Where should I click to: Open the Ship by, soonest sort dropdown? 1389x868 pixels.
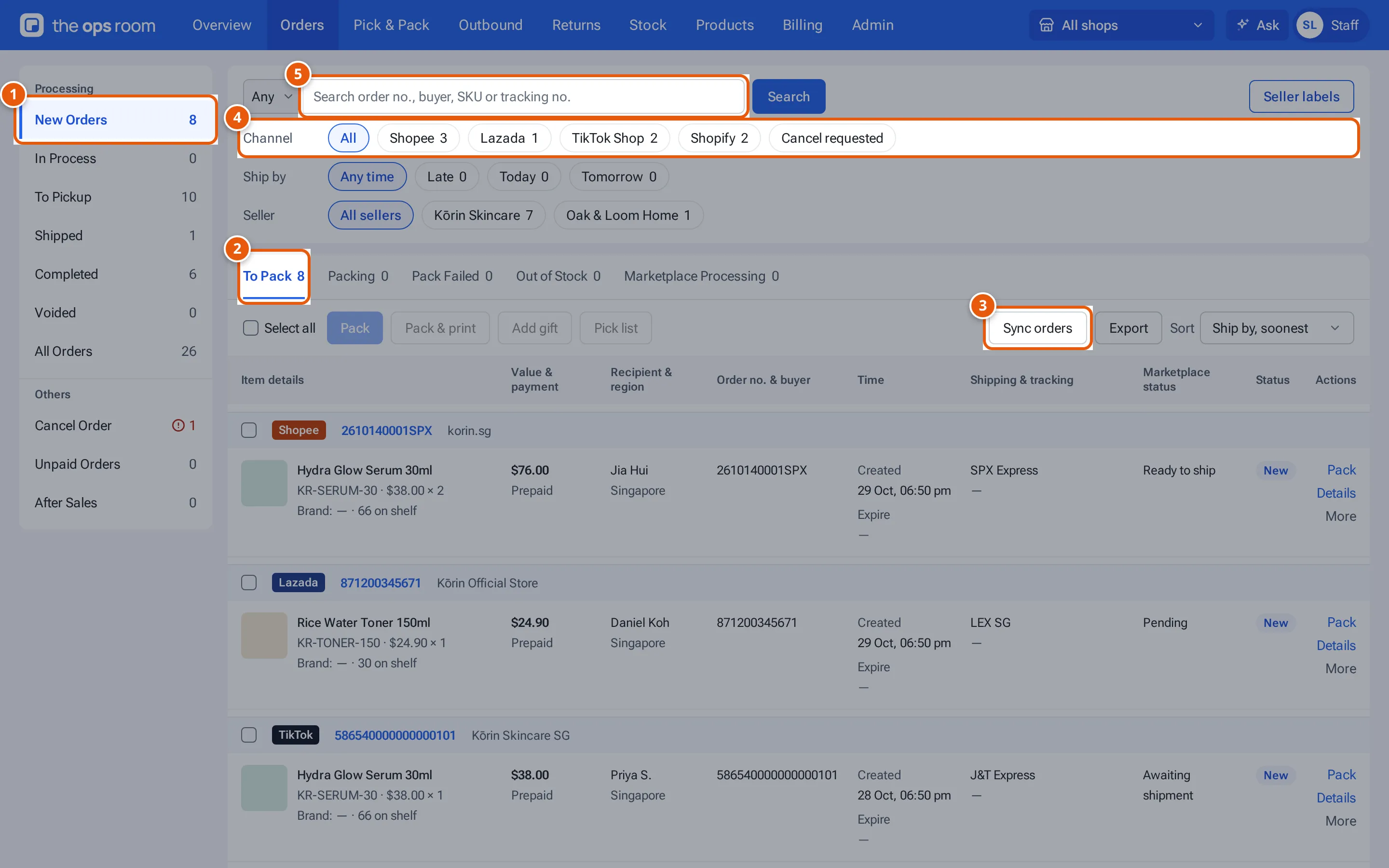1277,328
